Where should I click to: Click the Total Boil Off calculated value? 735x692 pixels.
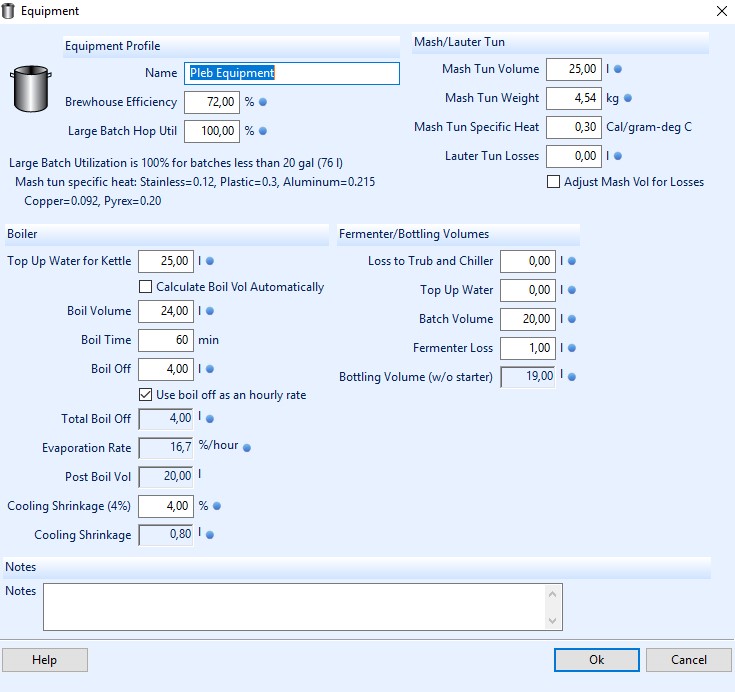166,419
